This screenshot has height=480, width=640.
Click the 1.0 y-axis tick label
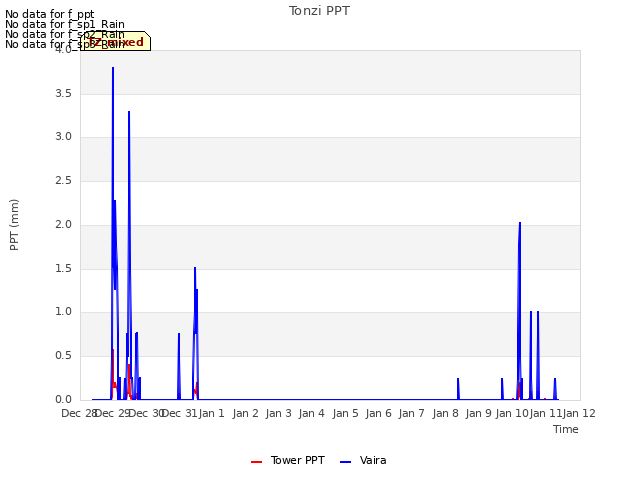63,312
